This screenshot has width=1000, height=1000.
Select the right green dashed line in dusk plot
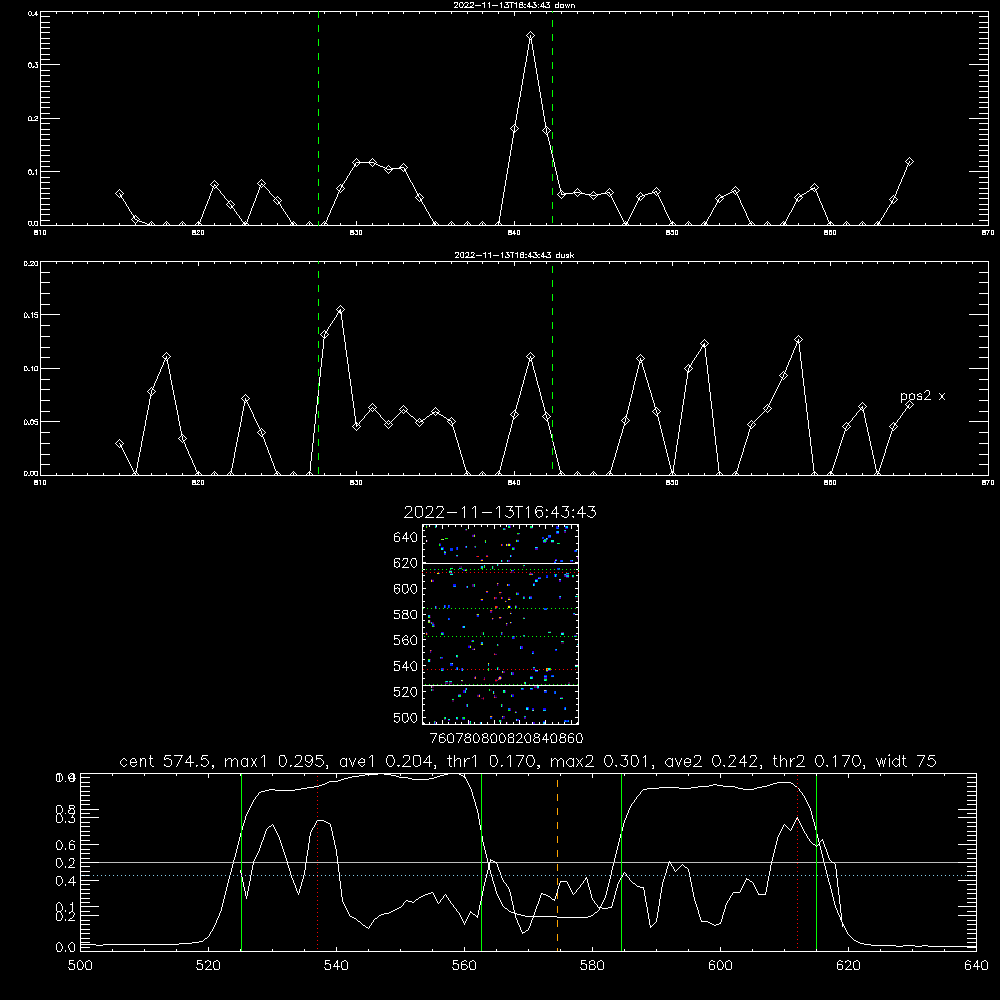click(x=552, y=369)
